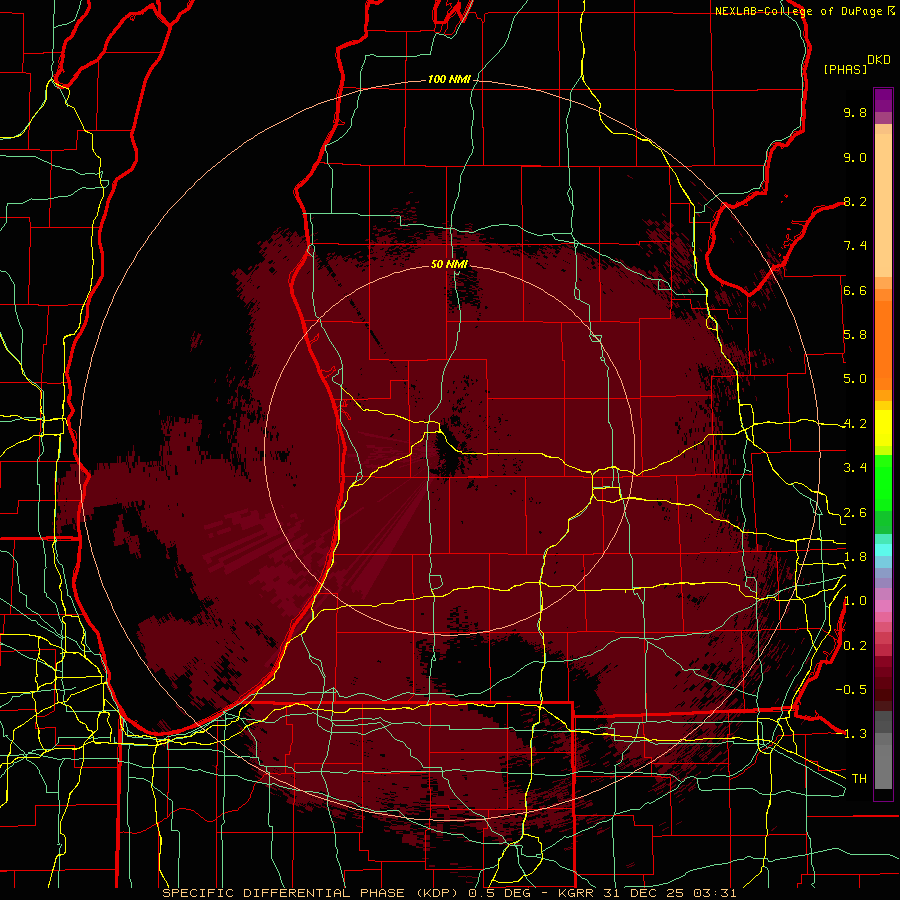Click the DKD units label above legend
Screen dimensions: 900x900
coord(878,60)
